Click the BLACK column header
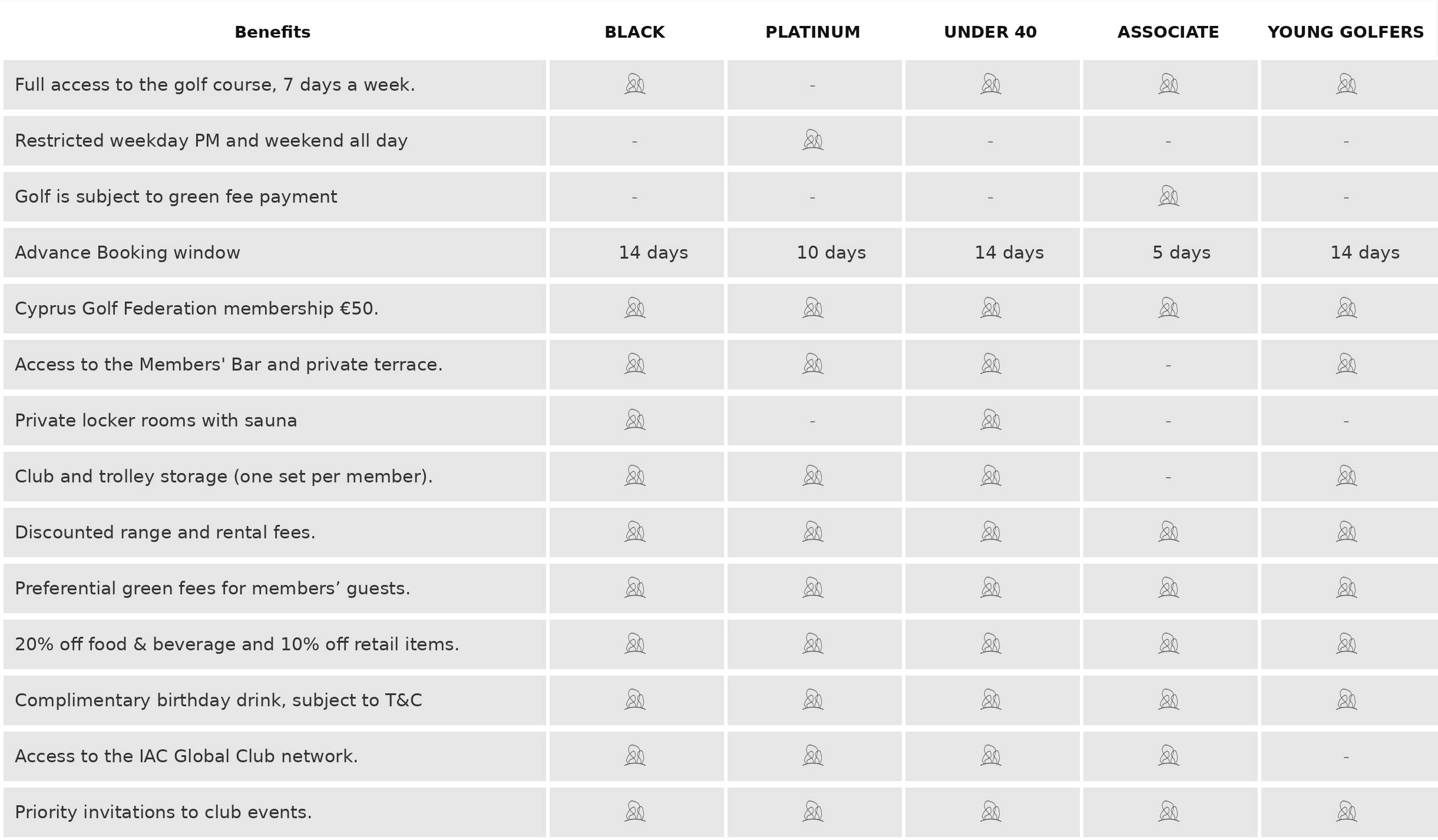1438x840 pixels. tap(634, 32)
